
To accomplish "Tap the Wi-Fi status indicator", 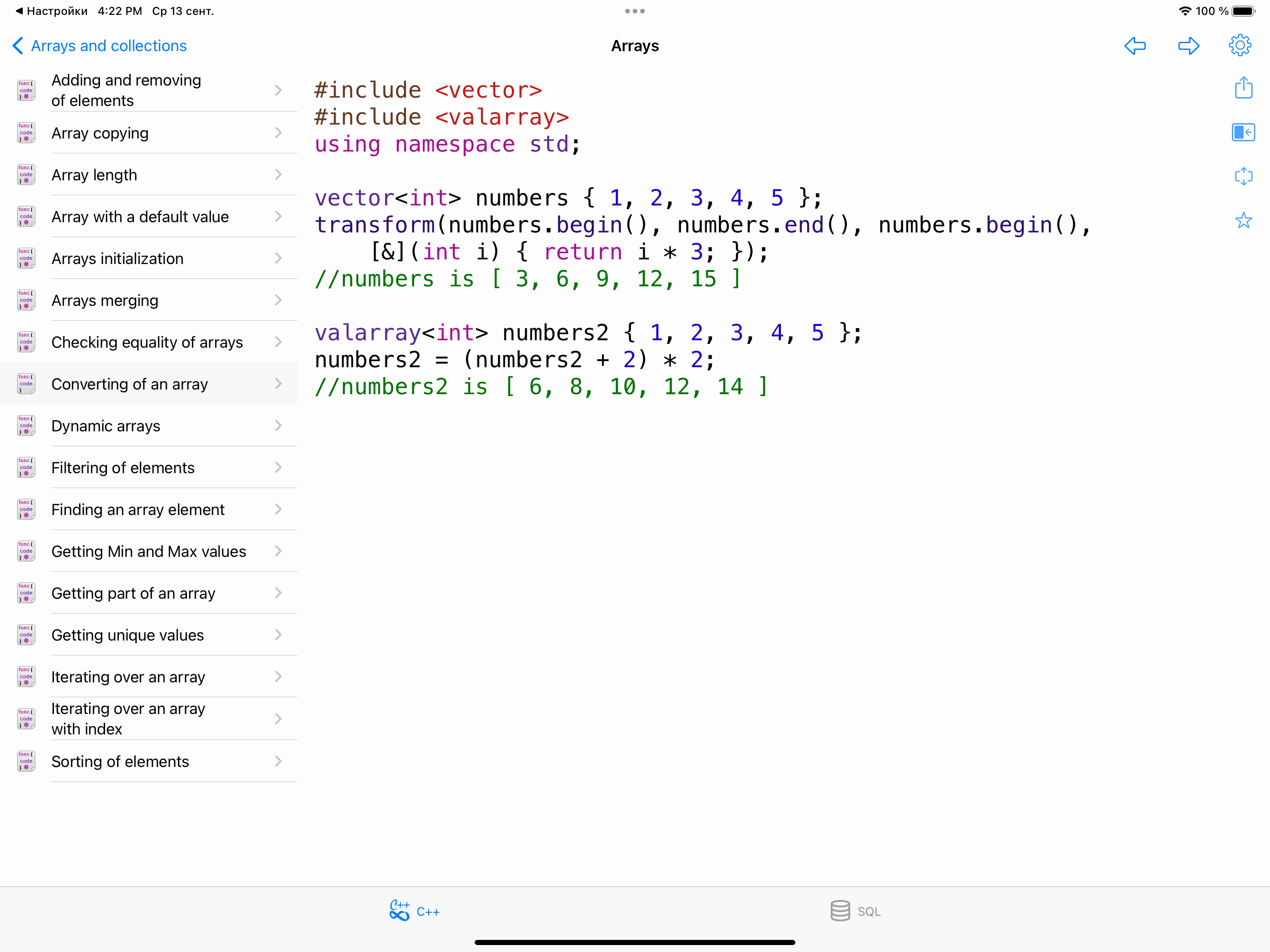I will coord(1184,11).
